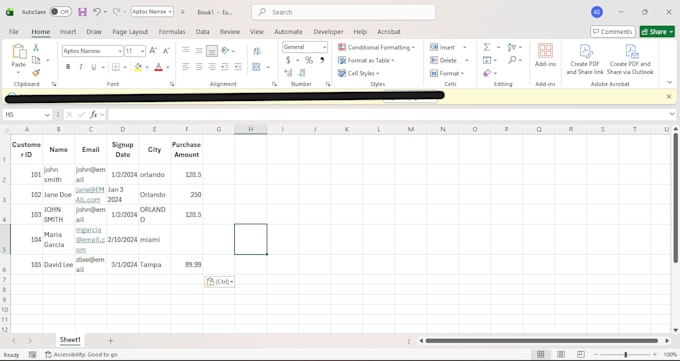Open the File menu
The width and height of the screenshot is (680, 361).
13,32
